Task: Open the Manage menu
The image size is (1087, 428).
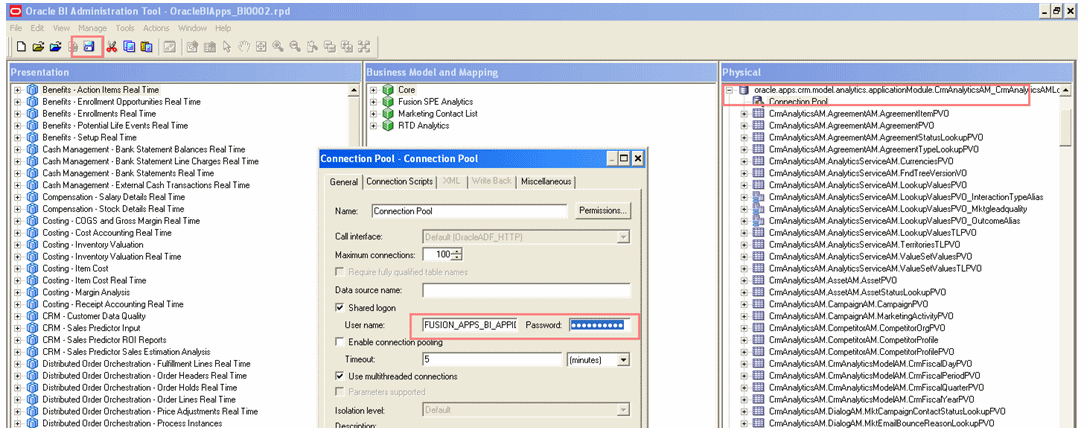Action: click(92, 28)
